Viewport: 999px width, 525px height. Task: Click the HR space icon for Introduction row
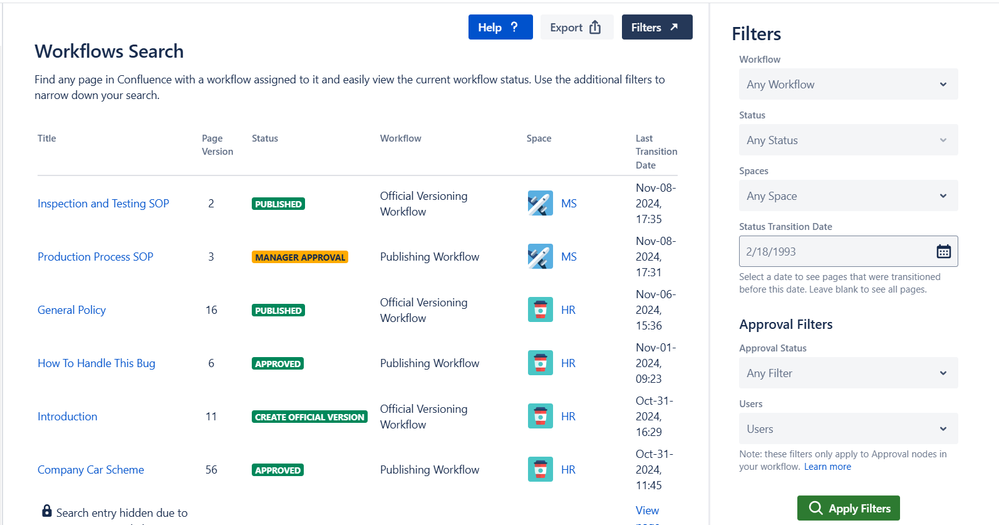coord(540,417)
